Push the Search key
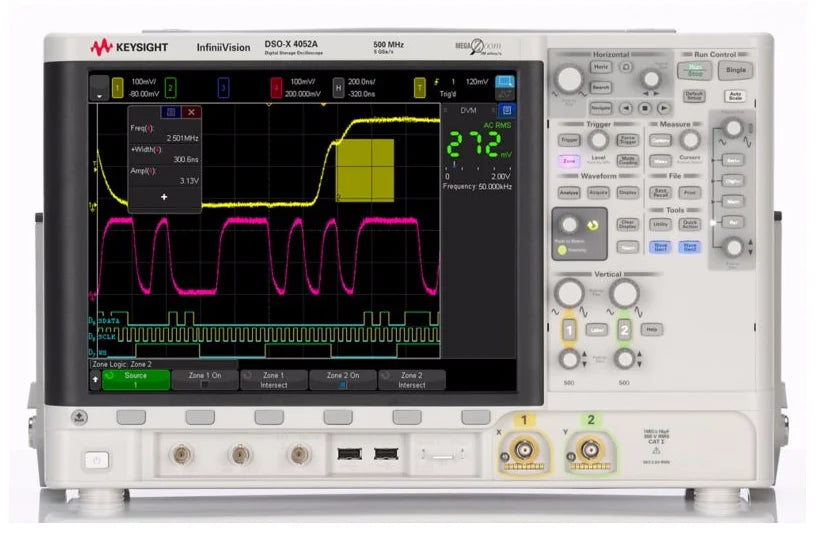831x539 pixels. tap(601, 87)
